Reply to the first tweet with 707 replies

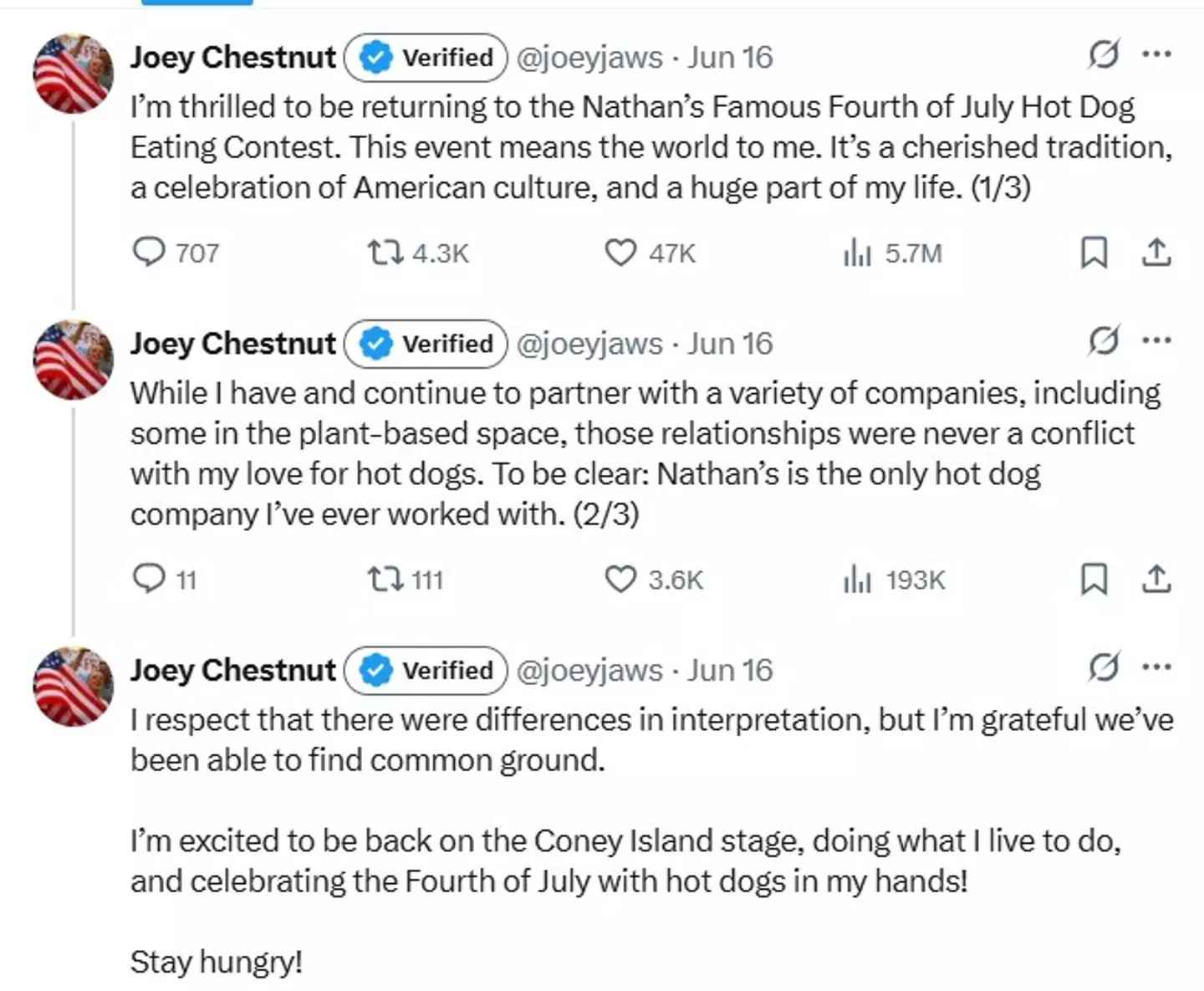150,252
